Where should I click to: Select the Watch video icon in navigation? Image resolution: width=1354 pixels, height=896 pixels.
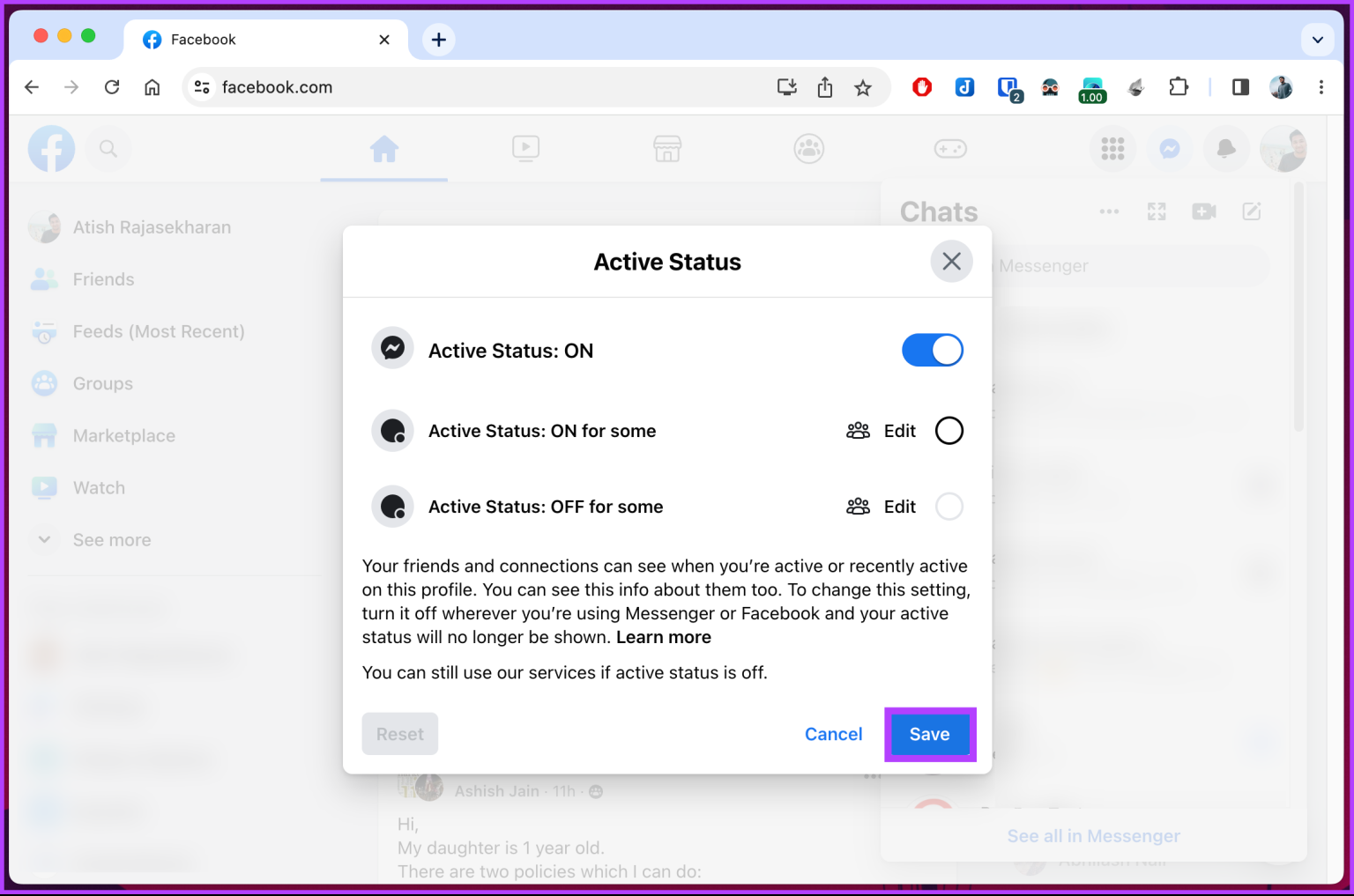(525, 149)
